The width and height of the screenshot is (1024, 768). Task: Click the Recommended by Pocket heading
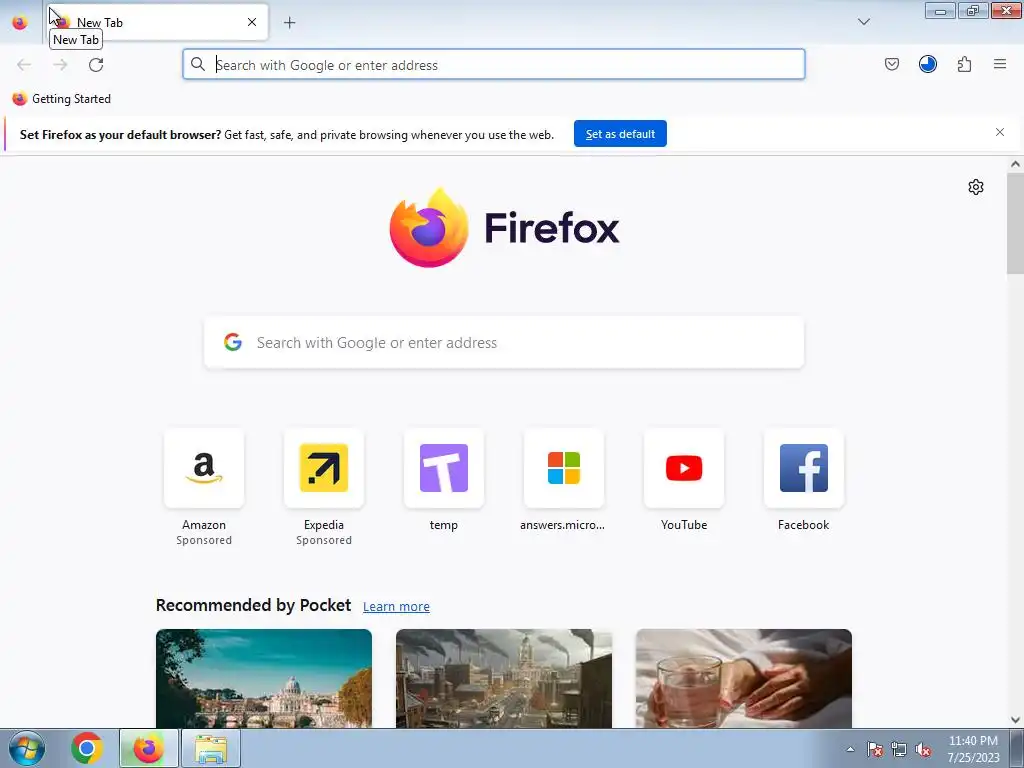click(253, 605)
